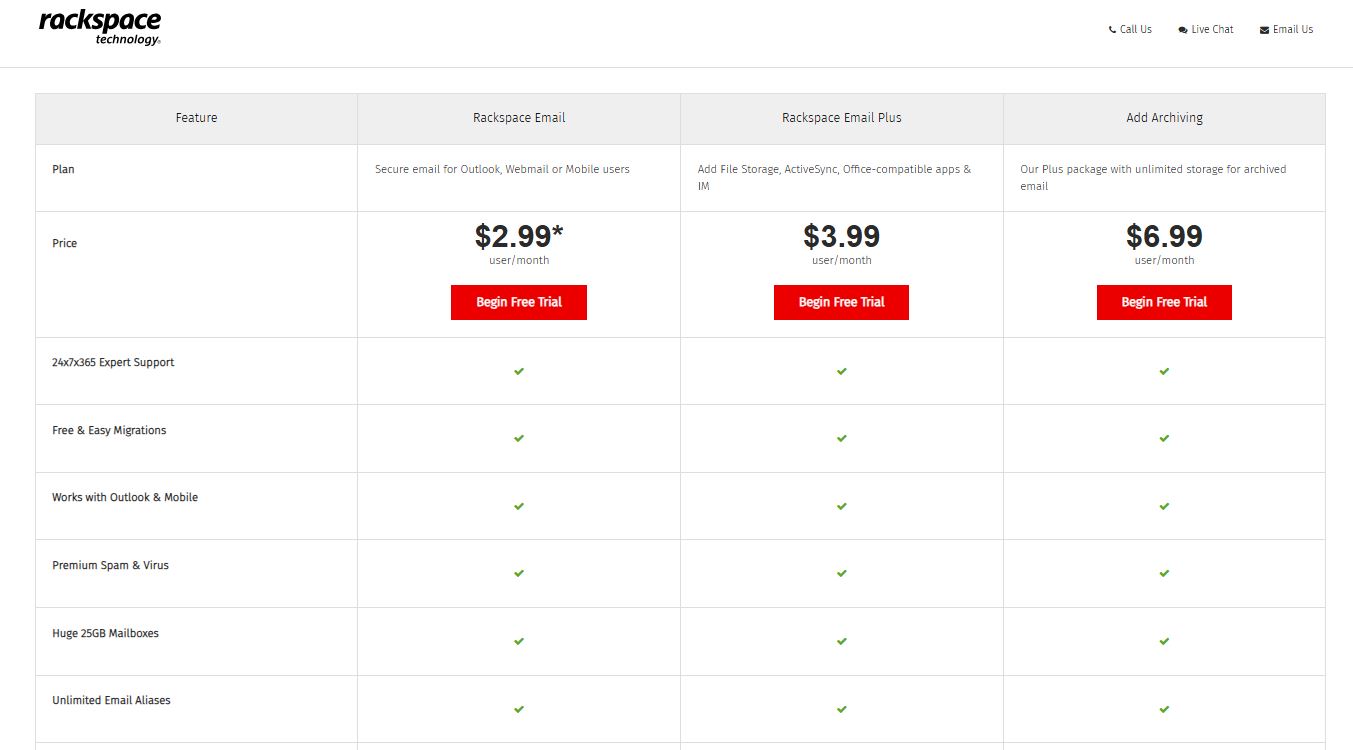Click the Free Migrations checkmark under Email Plus

pos(841,438)
